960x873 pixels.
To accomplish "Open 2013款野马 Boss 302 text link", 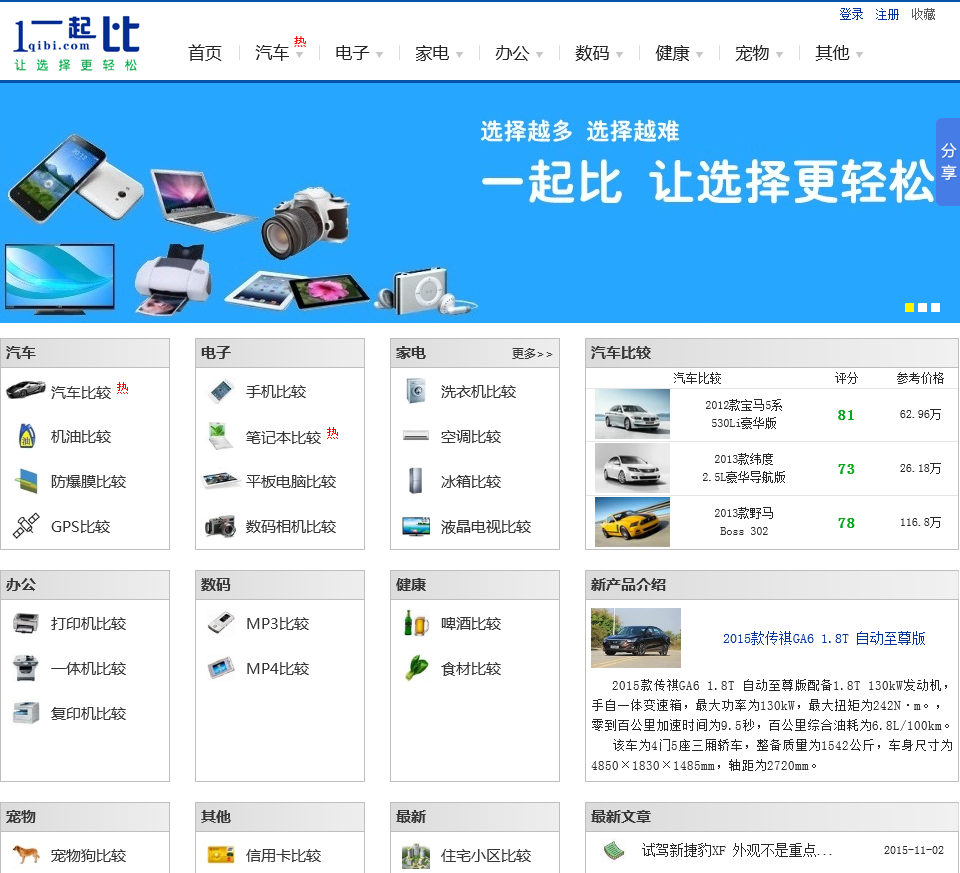I will [744, 522].
